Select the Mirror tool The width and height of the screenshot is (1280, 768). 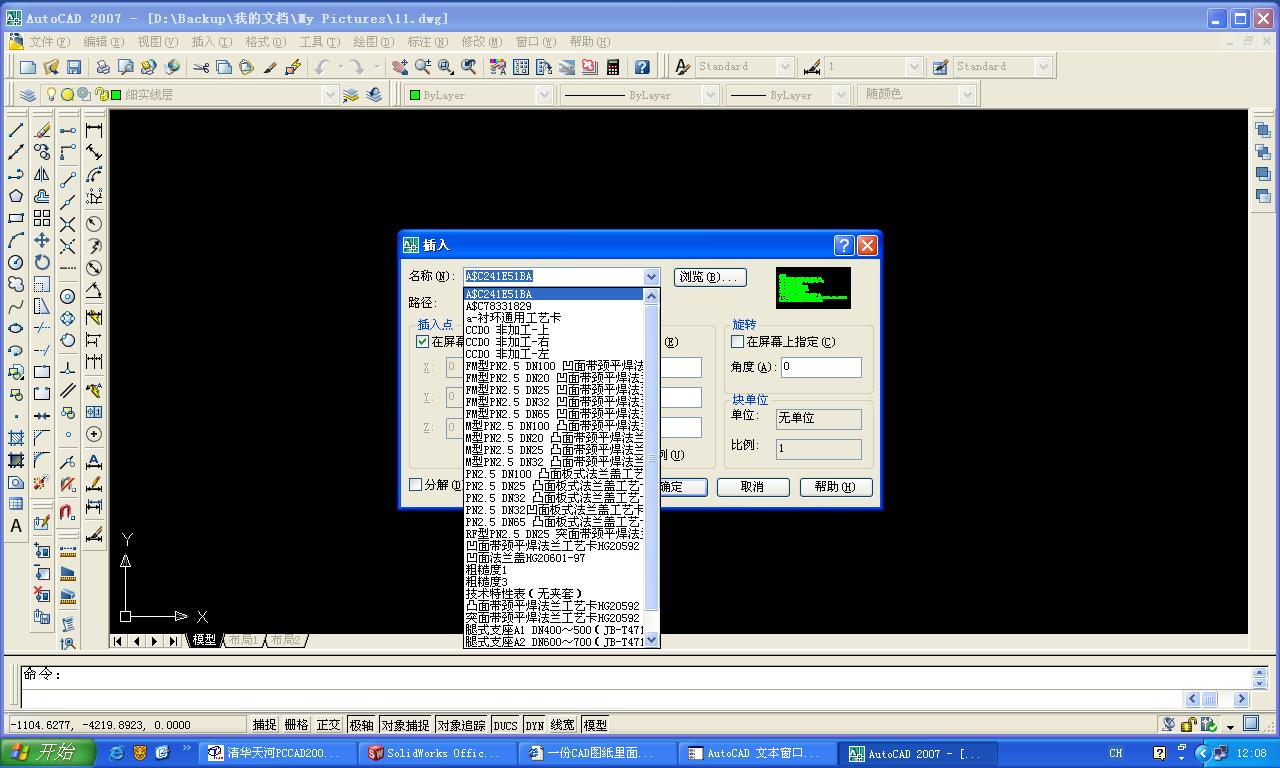coord(42,174)
